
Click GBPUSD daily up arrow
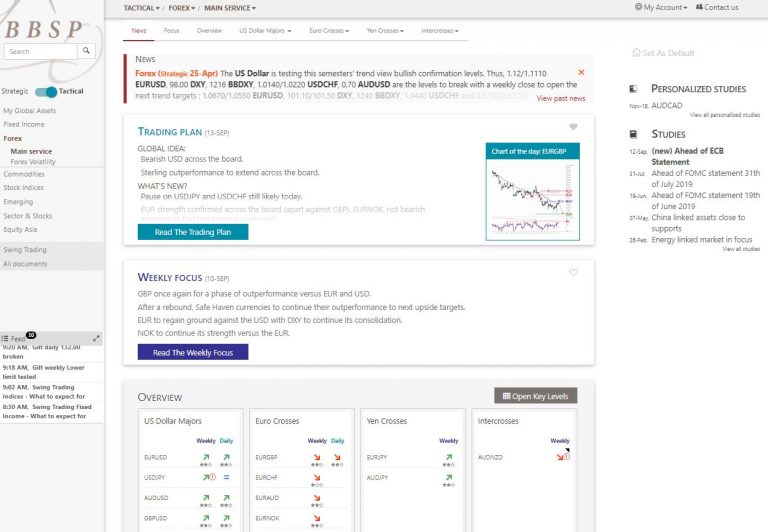click(226, 517)
